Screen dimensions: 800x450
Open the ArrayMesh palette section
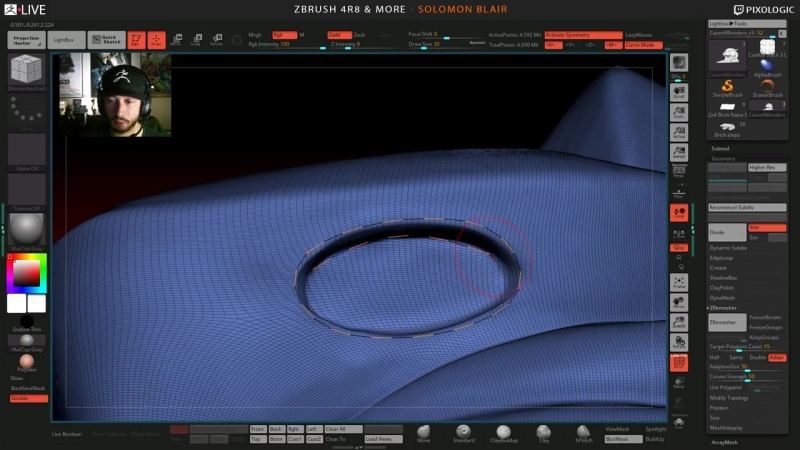[x=724, y=443]
